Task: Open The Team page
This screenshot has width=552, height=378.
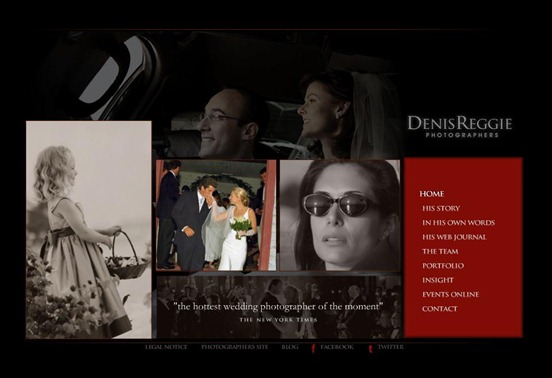Action: pyautogui.click(x=440, y=252)
